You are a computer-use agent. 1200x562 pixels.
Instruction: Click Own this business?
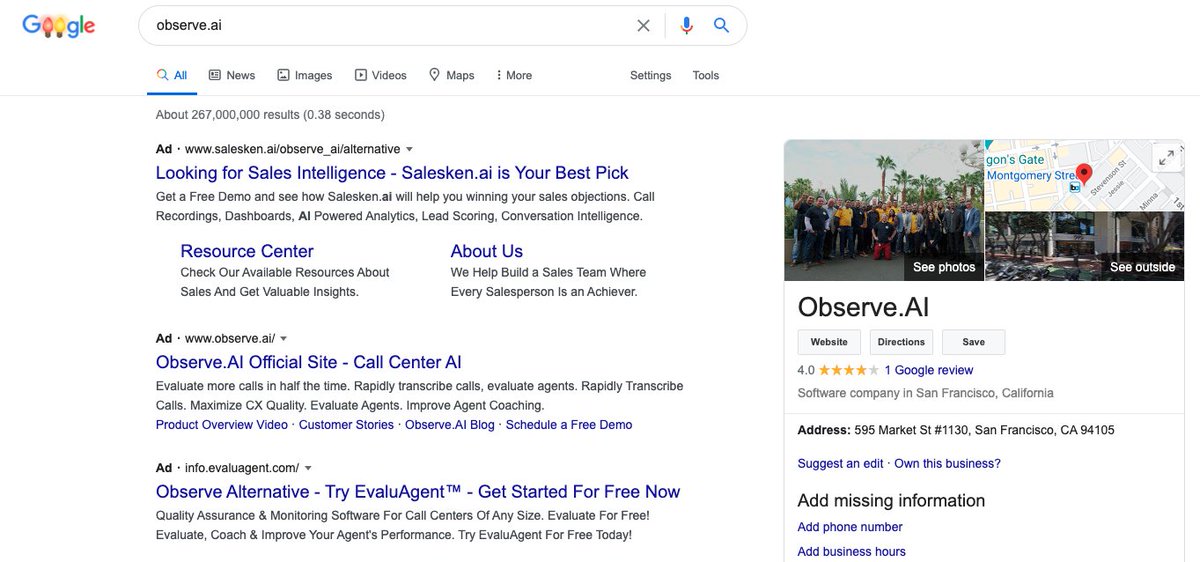click(x=947, y=464)
